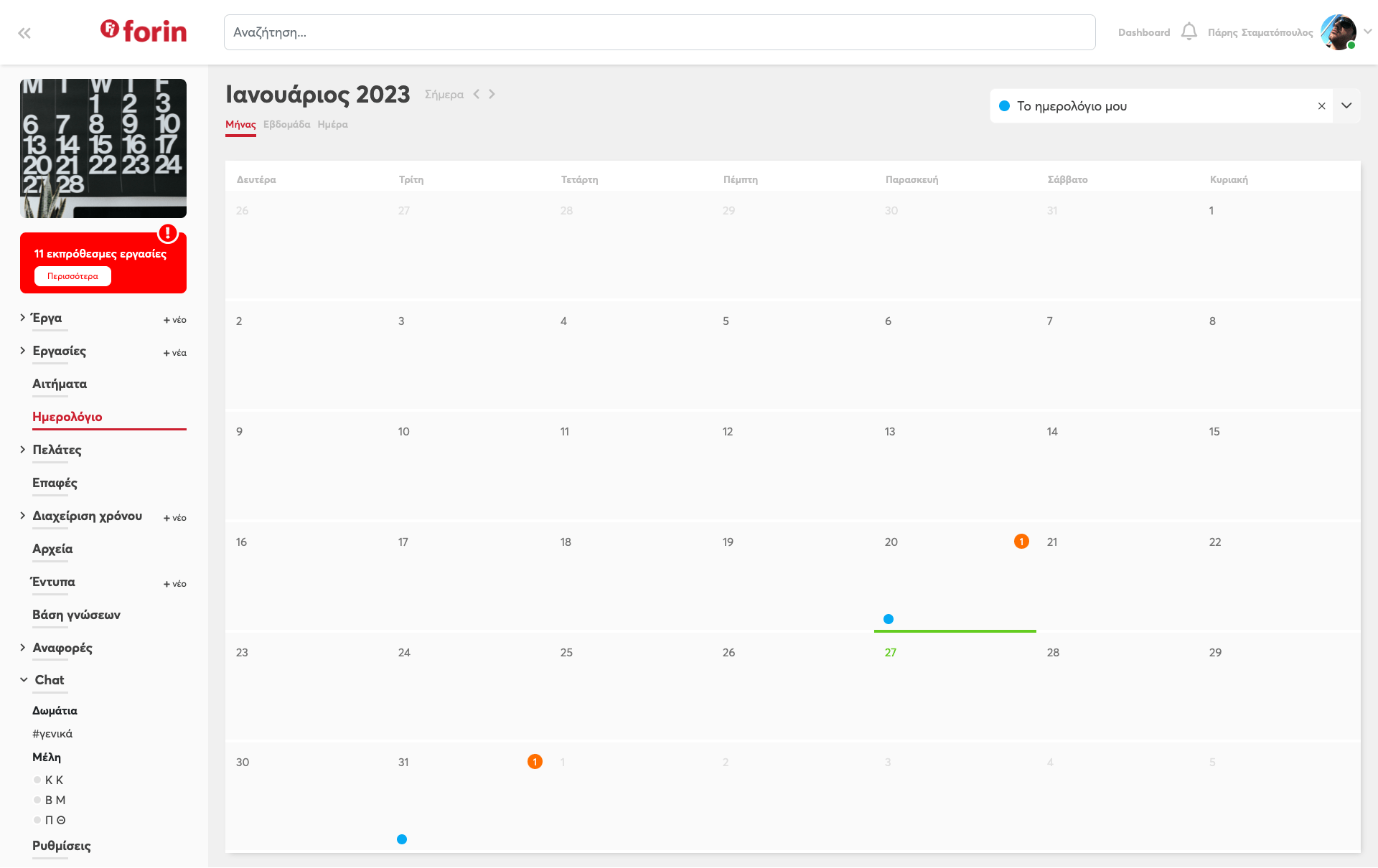
Task: Select calendar day 18
Action: [x=566, y=542]
